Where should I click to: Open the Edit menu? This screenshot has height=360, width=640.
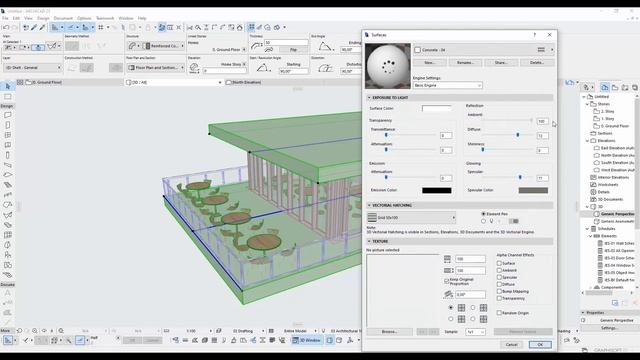(x=16, y=18)
